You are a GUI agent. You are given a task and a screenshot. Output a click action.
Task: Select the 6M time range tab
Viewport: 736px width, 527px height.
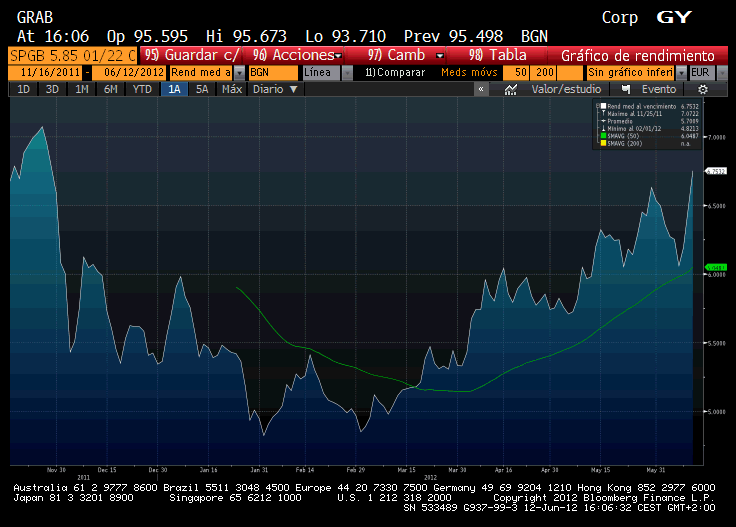pyautogui.click(x=110, y=89)
